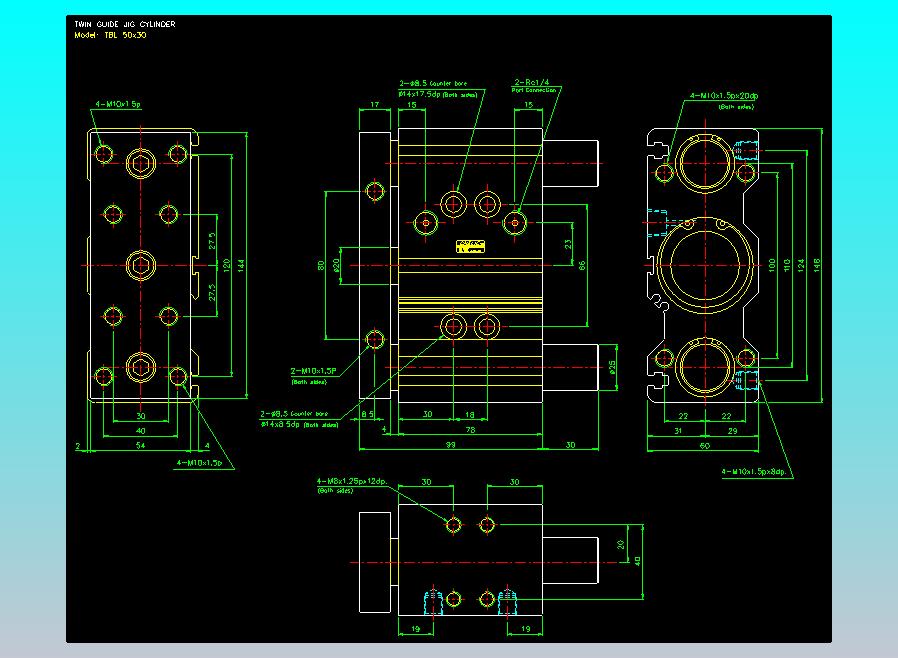Click the 80 vertical dimension value

tap(321, 265)
